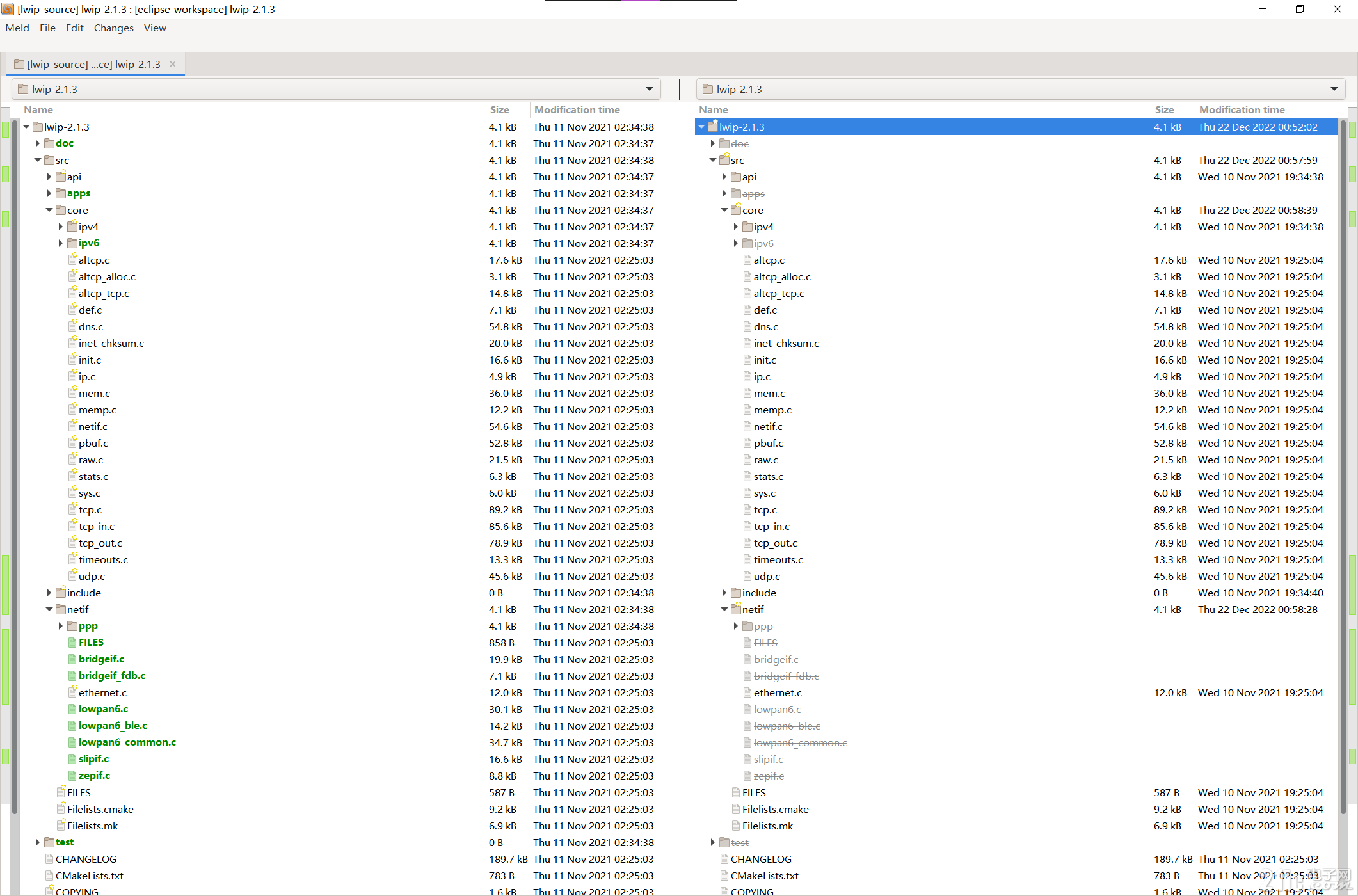Open the Meld menu
The height and width of the screenshot is (896, 1358).
[17, 28]
